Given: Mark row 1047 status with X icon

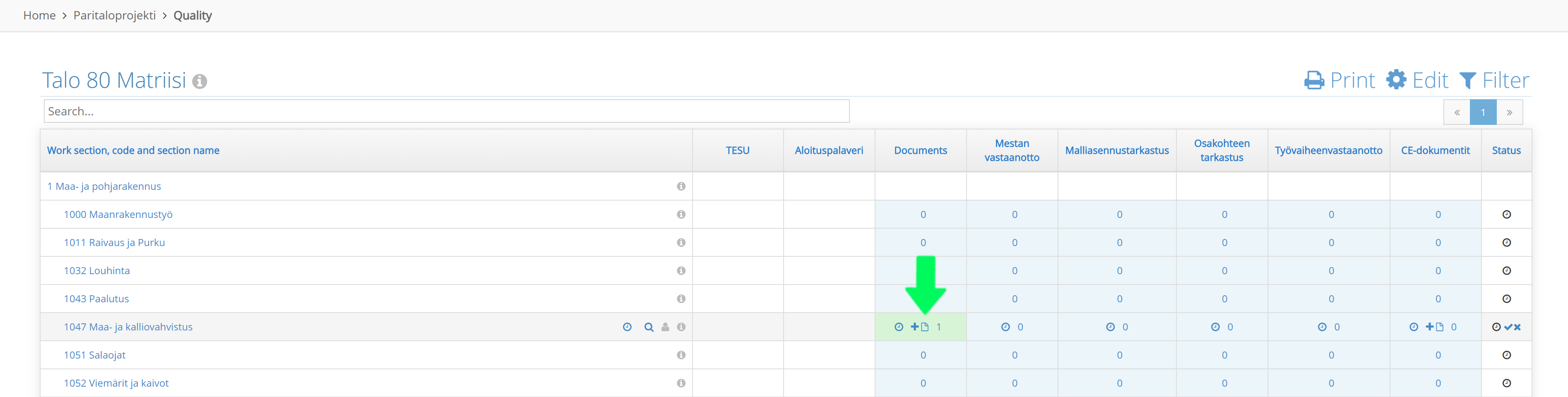Looking at the screenshot, I should [x=1517, y=327].
